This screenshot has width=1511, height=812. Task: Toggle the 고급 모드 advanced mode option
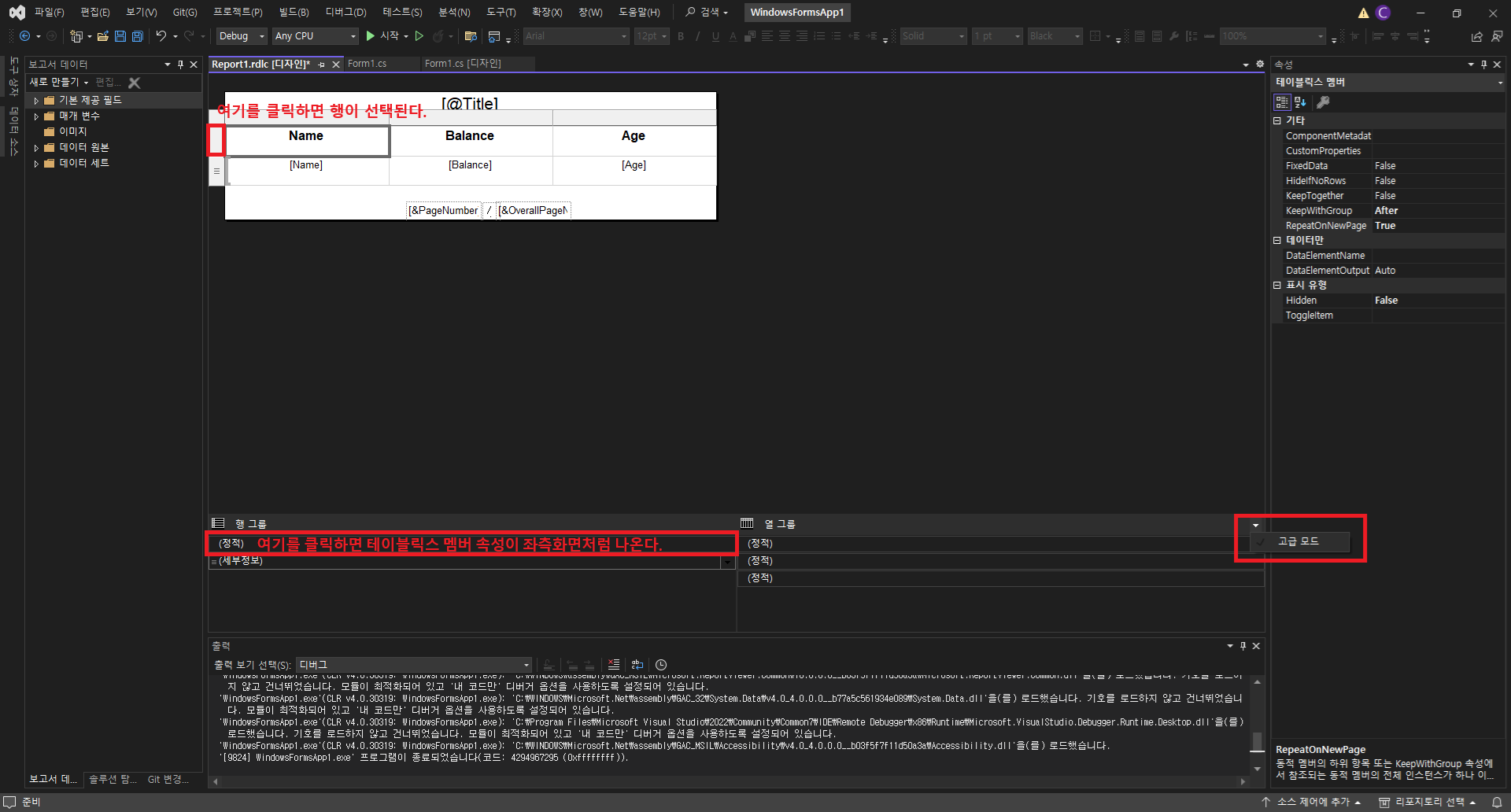[x=1299, y=541]
